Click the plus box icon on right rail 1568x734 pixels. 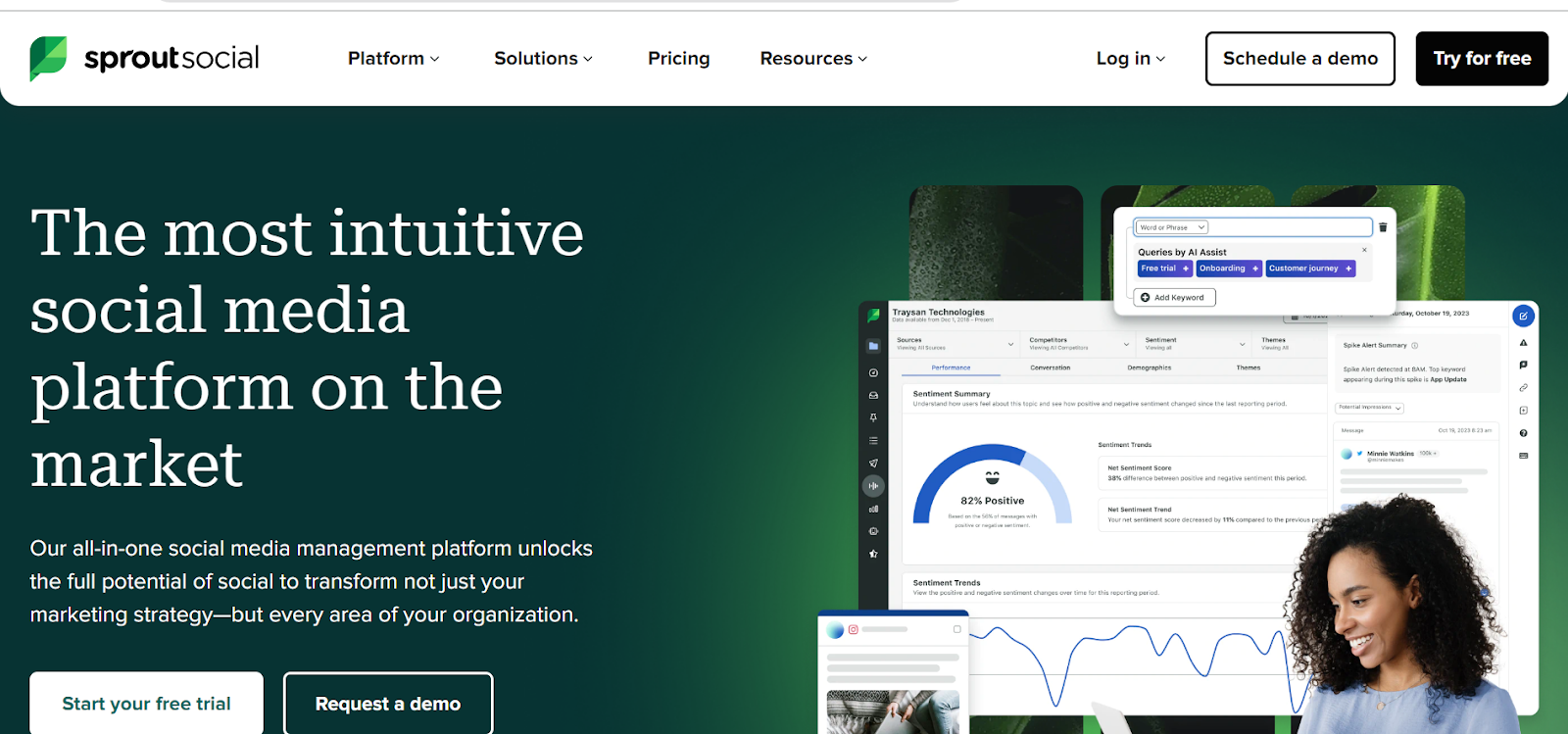(1523, 410)
